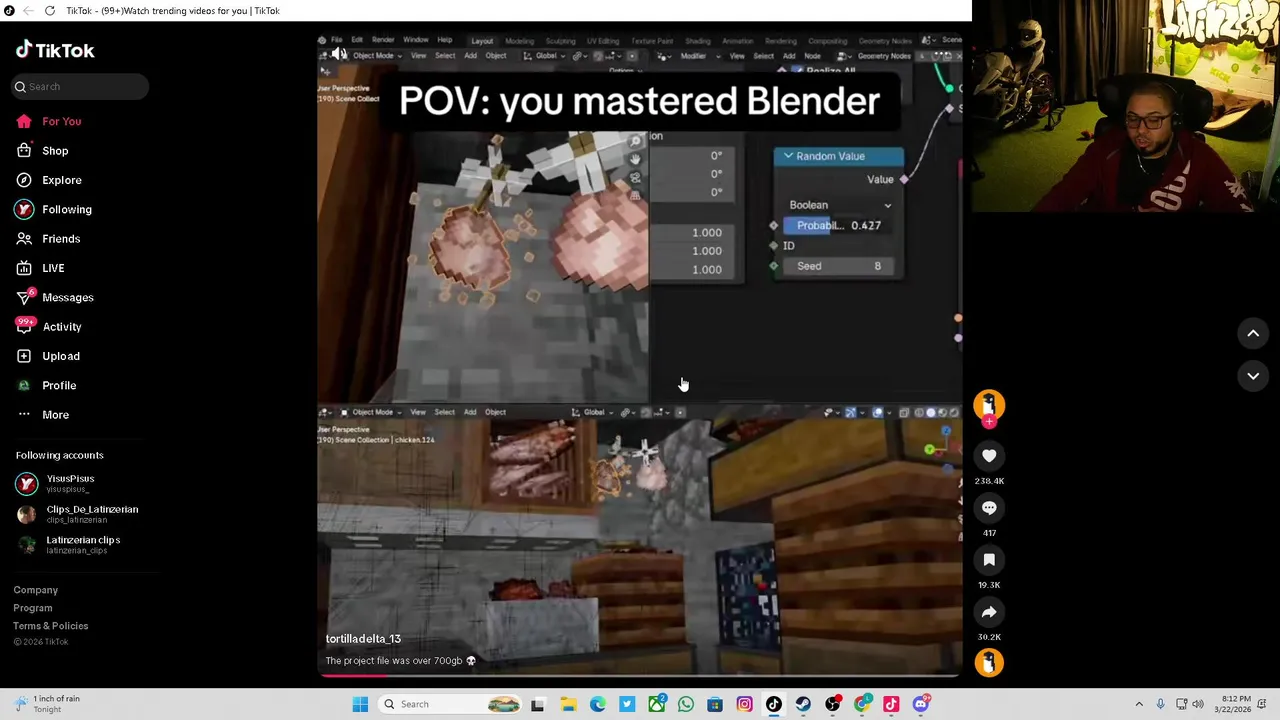Open Discord from the taskbar
The width and height of the screenshot is (1280, 720).
(921, 704)
